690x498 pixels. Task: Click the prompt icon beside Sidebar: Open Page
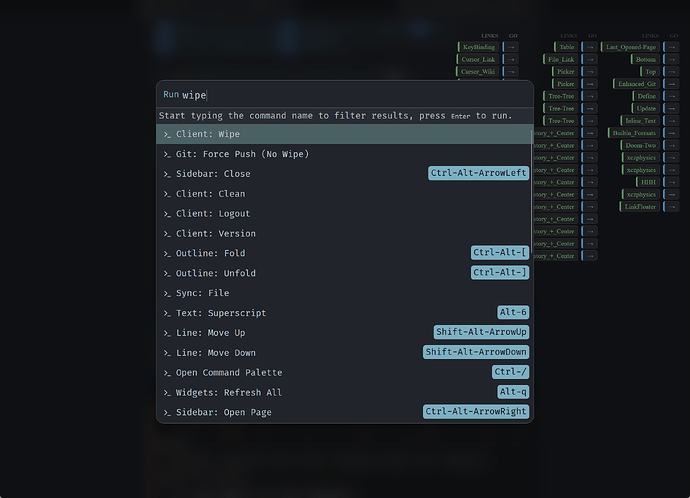tap(167, 412)
